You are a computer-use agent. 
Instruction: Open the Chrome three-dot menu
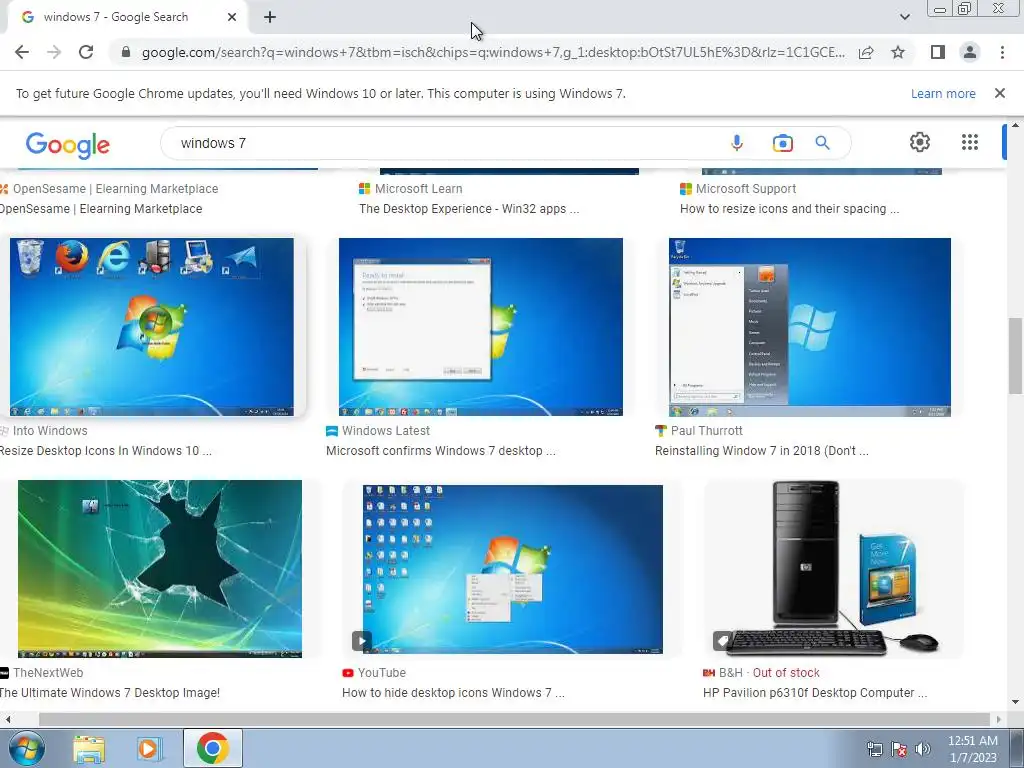(1002, 52)
